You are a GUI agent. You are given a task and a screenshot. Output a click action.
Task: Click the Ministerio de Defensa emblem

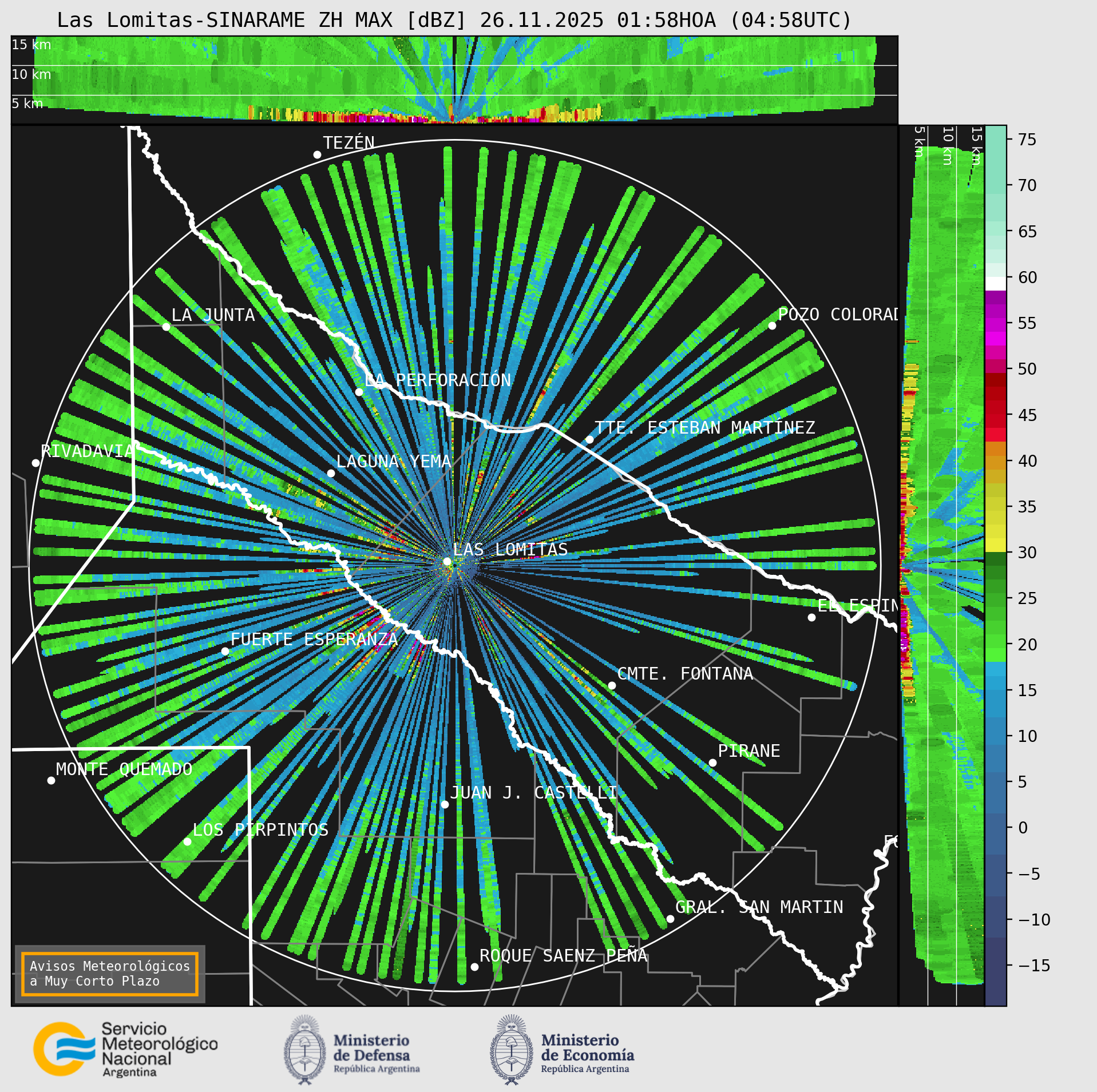(x=305, y=1050)
